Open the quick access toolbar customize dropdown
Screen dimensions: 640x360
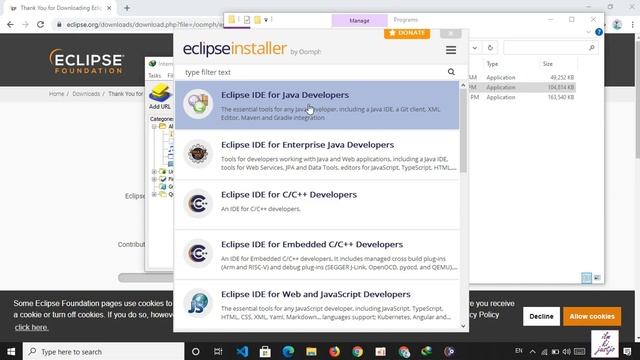click(266, 20)
